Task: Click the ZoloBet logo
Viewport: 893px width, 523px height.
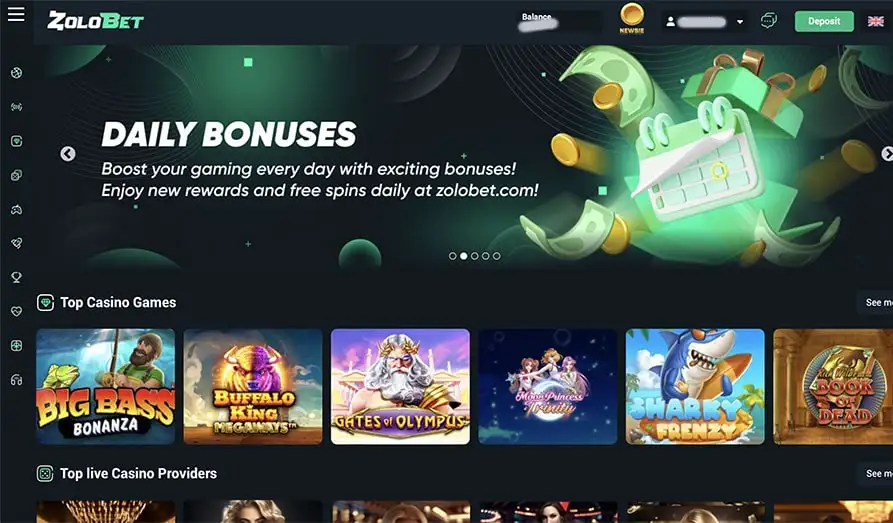Action: tap(96, 21)
